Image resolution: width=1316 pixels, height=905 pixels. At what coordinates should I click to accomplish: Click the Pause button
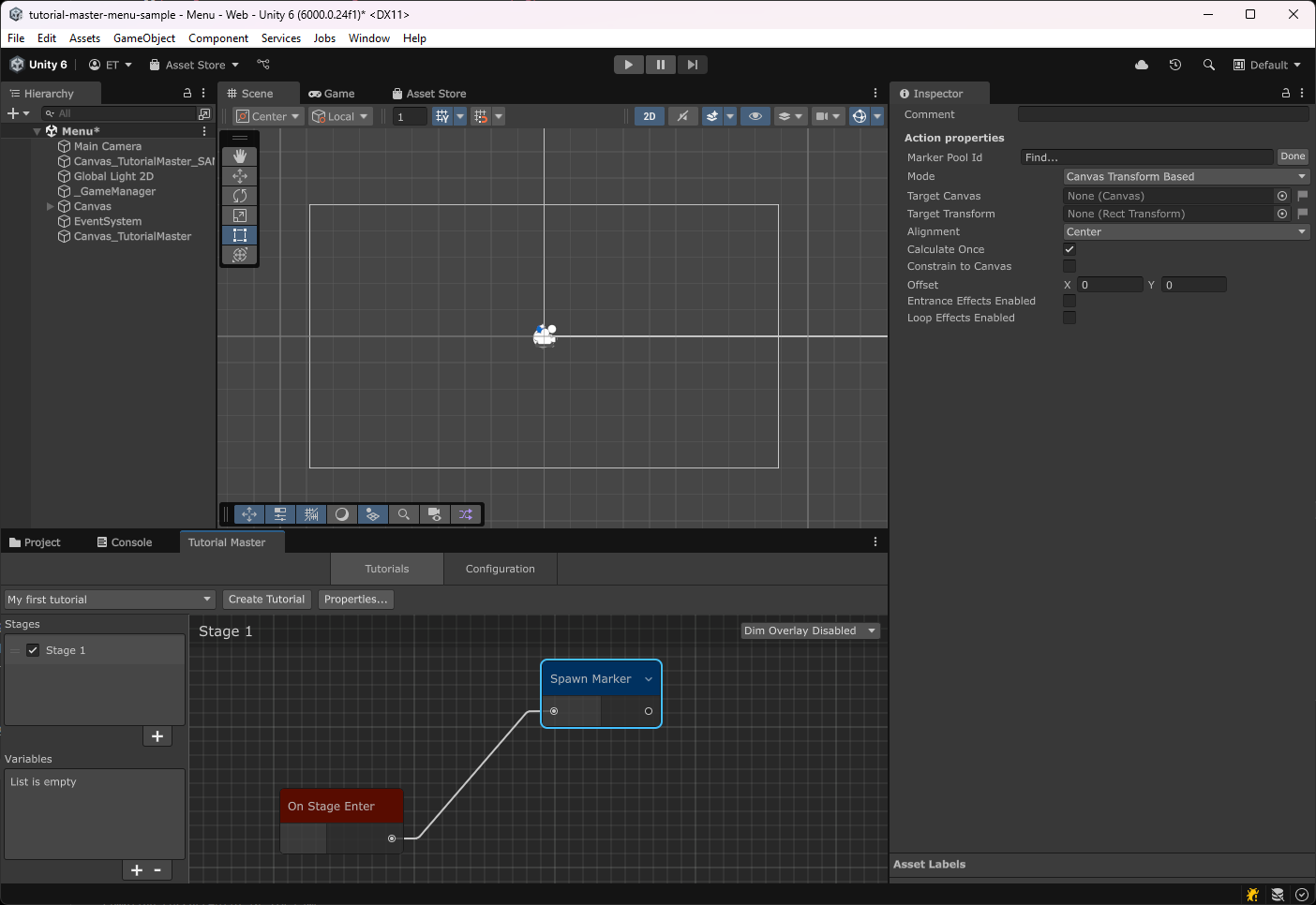tap(661, 65)
